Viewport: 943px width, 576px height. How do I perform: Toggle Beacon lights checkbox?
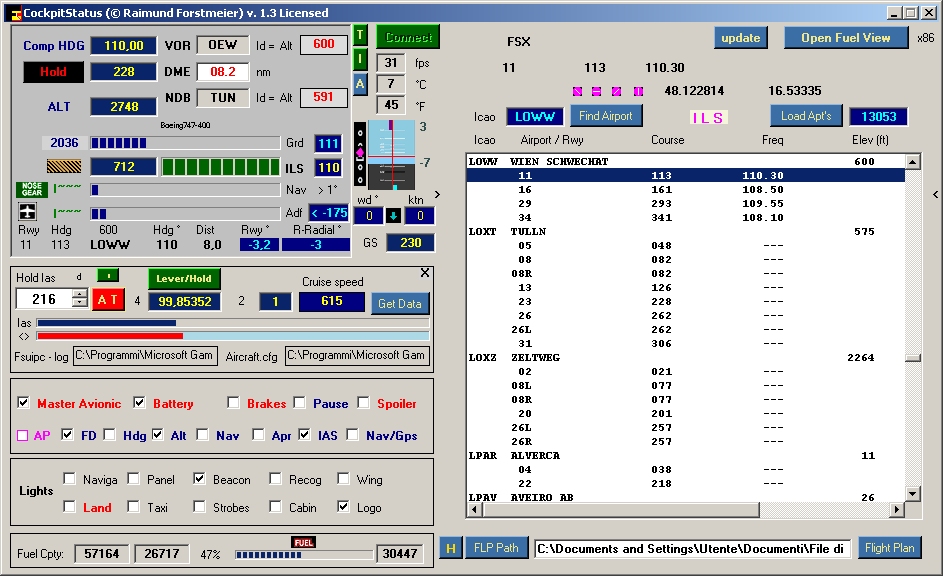click(199, 478)
